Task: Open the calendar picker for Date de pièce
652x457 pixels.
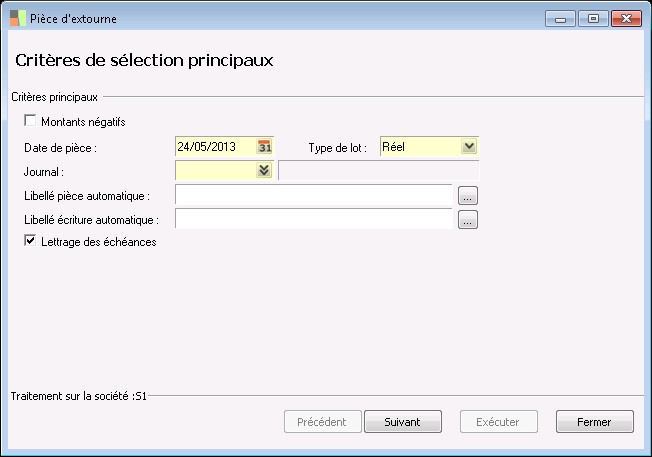Action: [265, 147]
